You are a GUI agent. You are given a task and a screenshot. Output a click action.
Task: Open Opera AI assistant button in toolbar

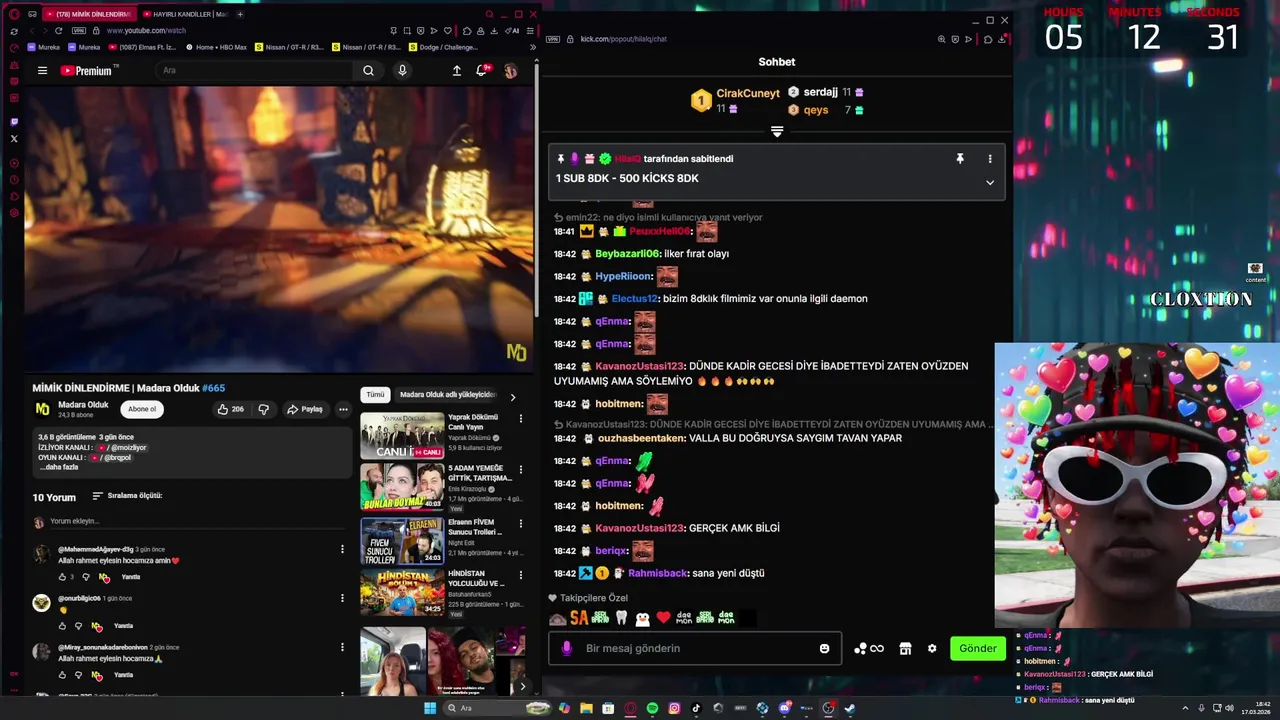click(x=514, y=31)
